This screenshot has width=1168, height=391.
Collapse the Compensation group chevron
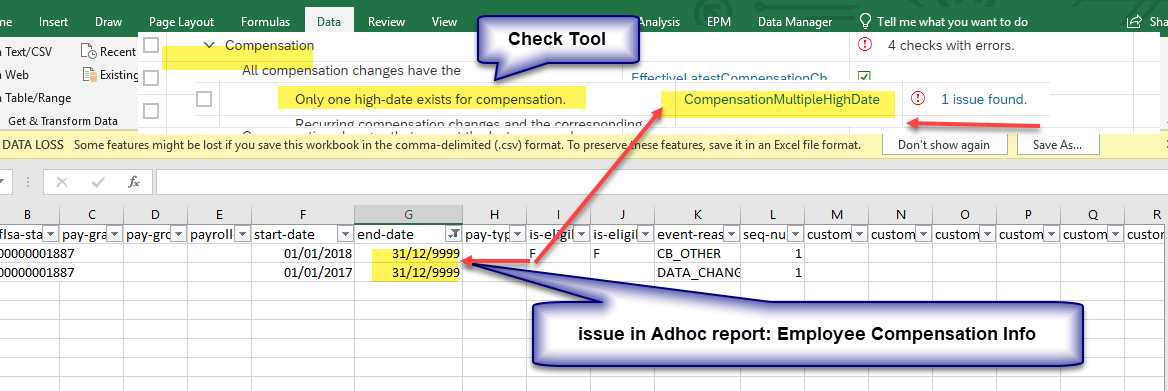pyautogui.click(x=209, y=45)
